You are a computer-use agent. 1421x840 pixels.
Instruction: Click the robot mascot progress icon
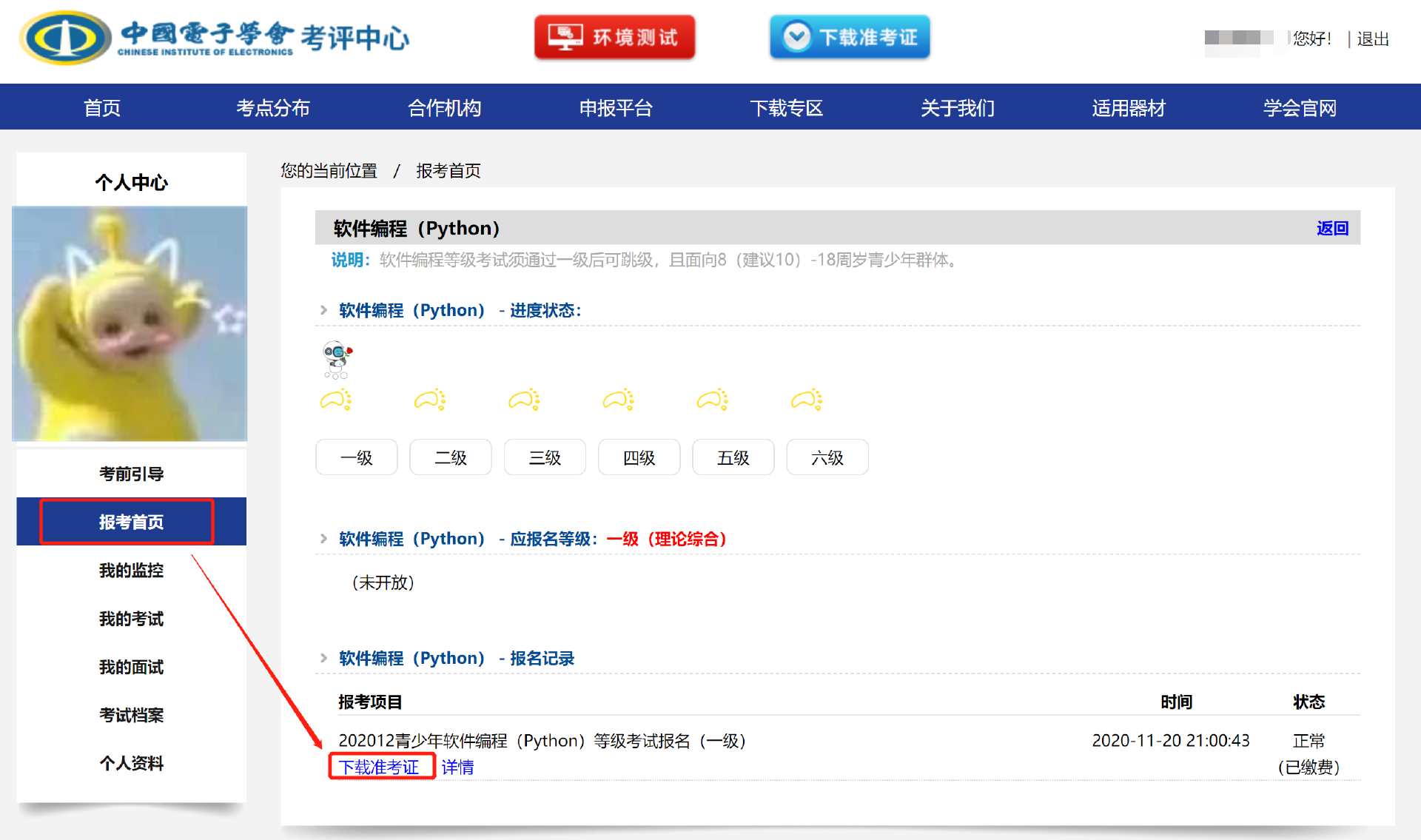coord(337,359)
